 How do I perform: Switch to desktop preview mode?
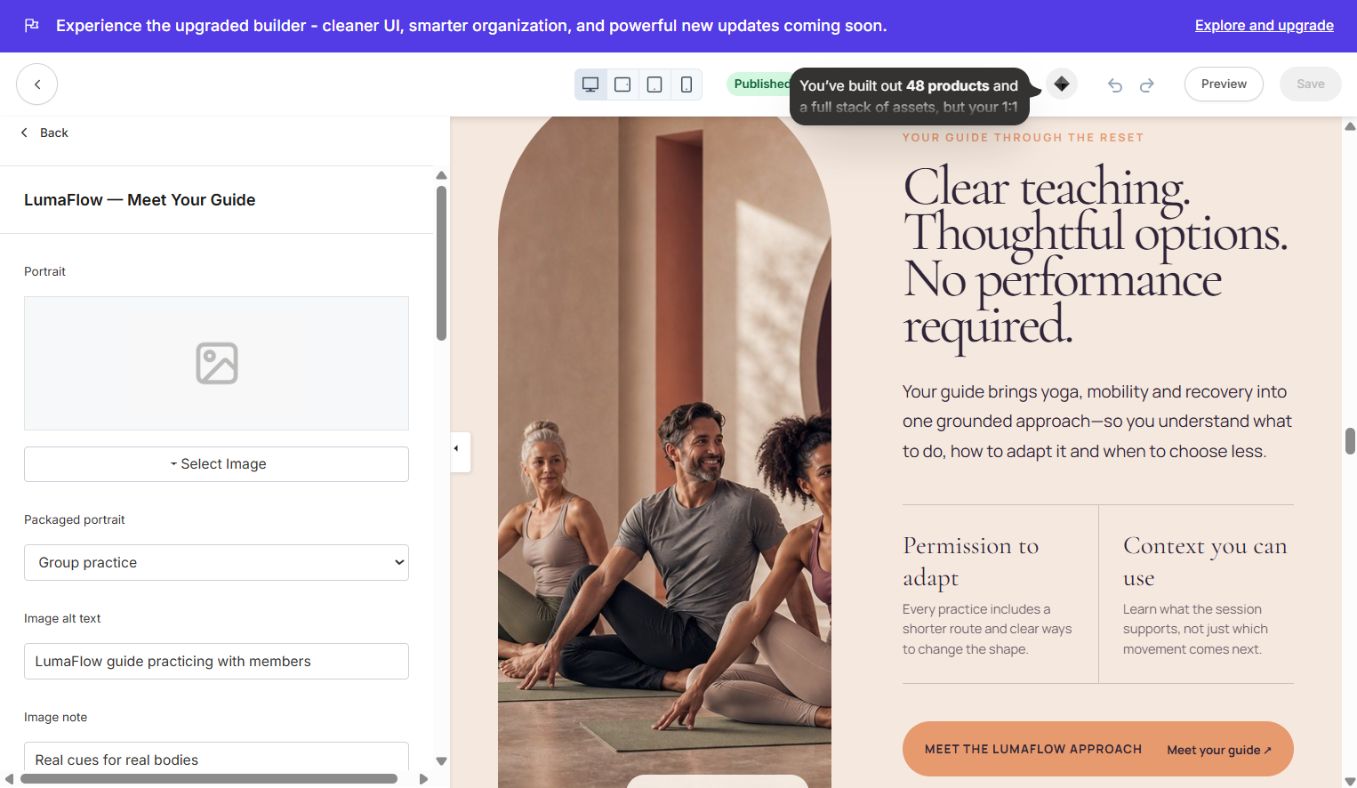(591, 85)
